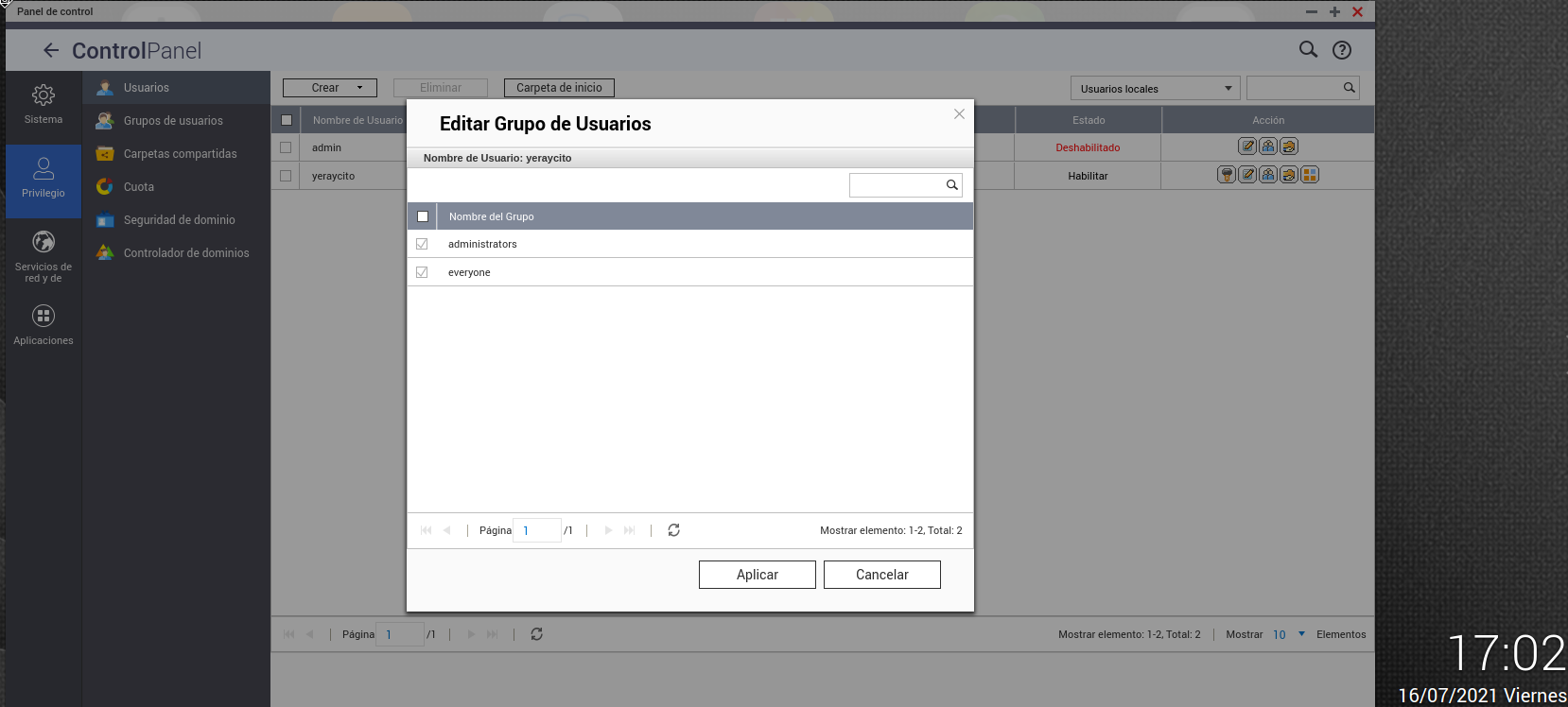Click the search magnifier icon in the header
1568x707 pixels.
coord(1308,50)
